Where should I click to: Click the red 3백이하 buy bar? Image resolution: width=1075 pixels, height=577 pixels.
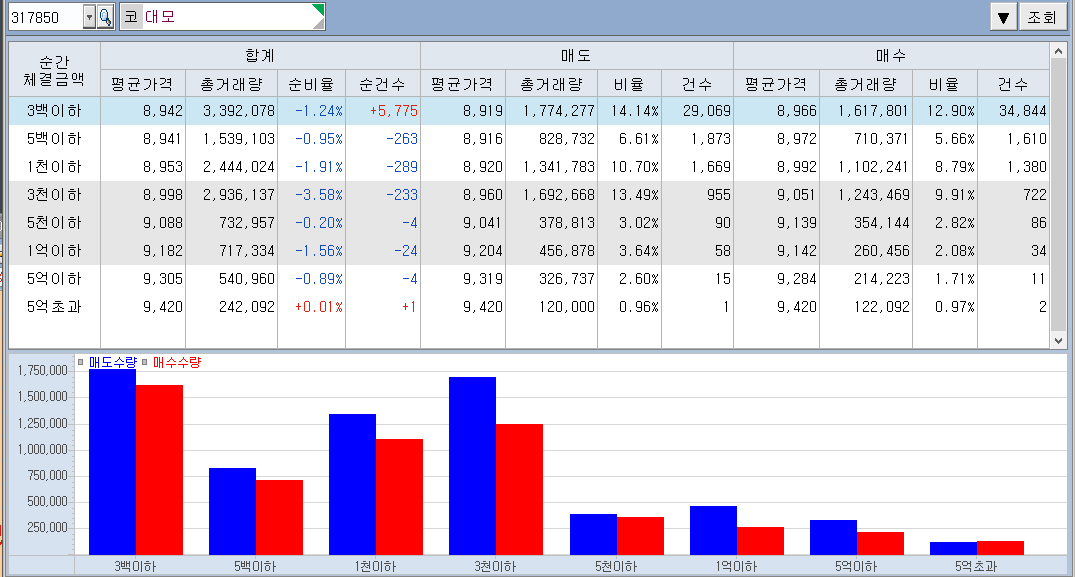tap(160, 470)
